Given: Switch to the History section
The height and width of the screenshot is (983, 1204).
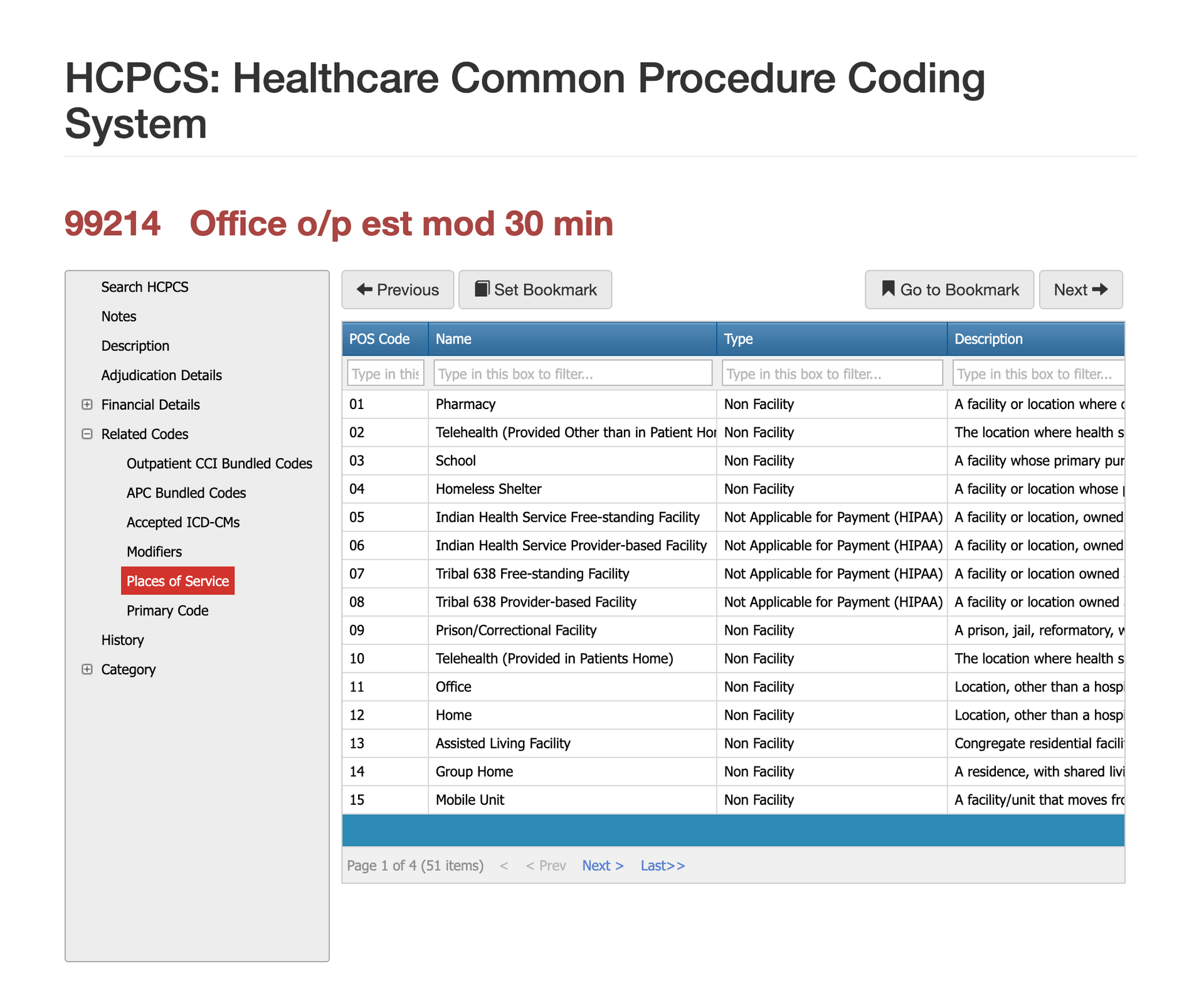Looking at the screenshot, I should [122, 639].
